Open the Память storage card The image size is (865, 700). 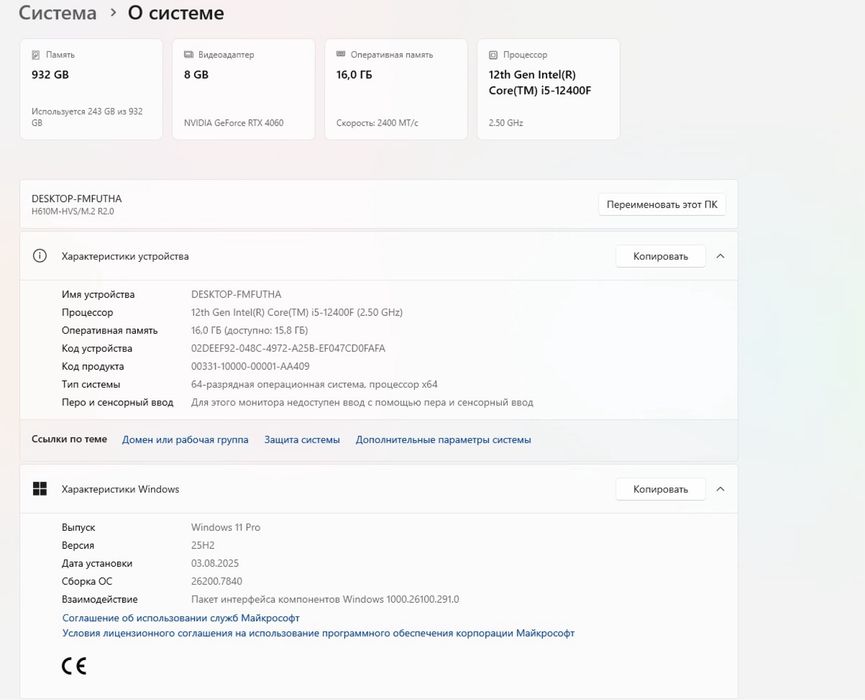click(91, 89)
